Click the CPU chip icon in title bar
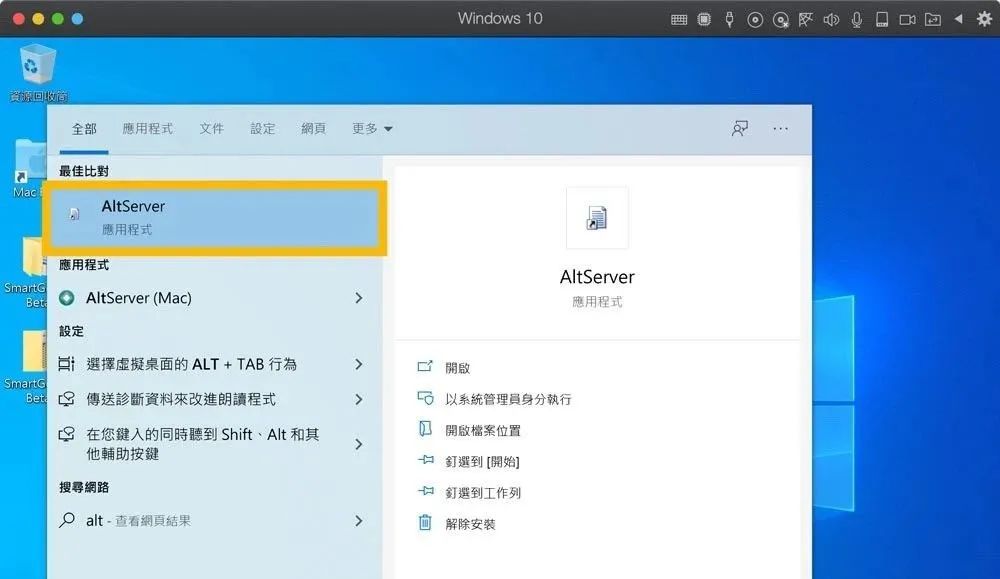The width and height of the screenshot is (1000, 579). 704,19
